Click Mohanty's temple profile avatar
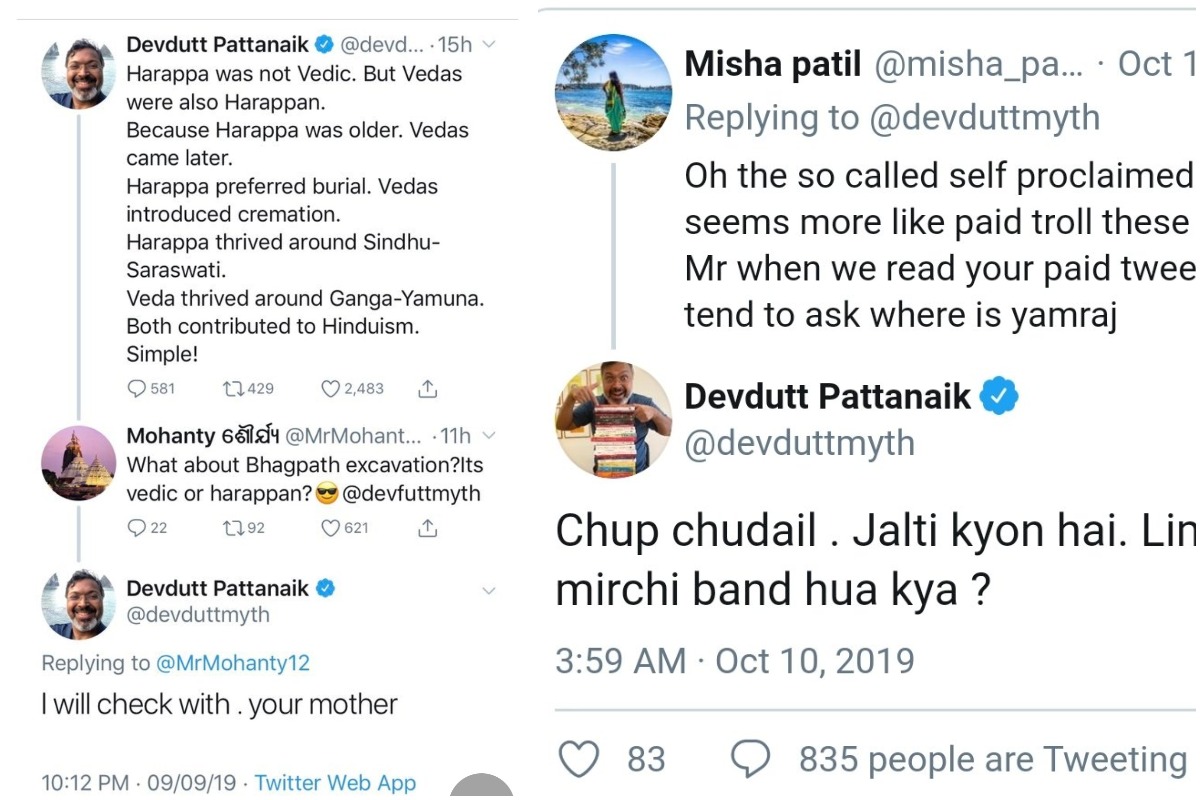 pos(78,464)
